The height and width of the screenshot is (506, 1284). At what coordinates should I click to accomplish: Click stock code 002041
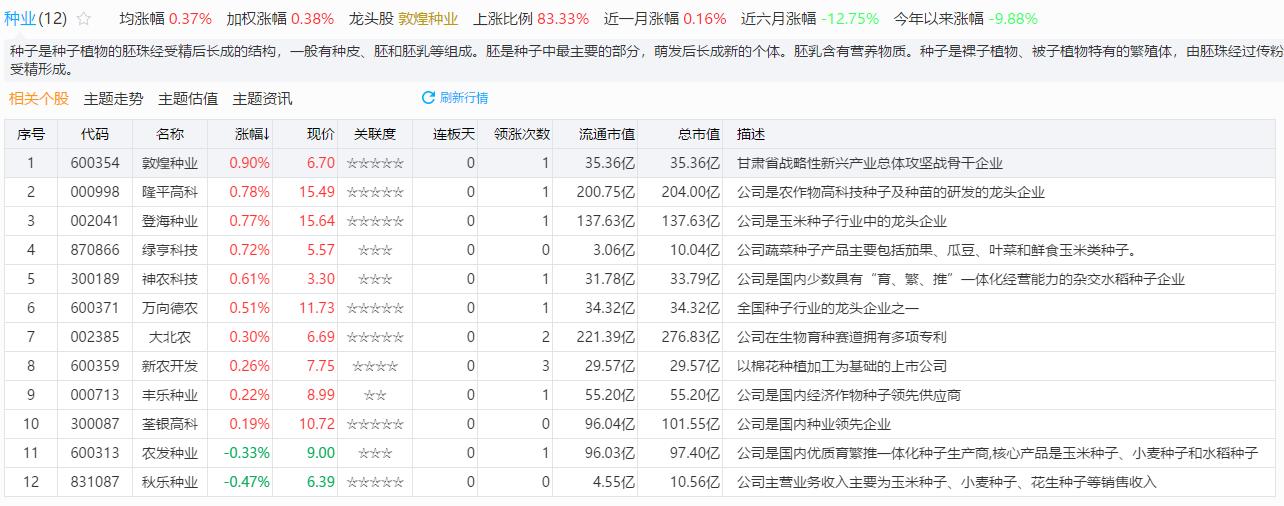pyautogui.click(x=95, y=221)
